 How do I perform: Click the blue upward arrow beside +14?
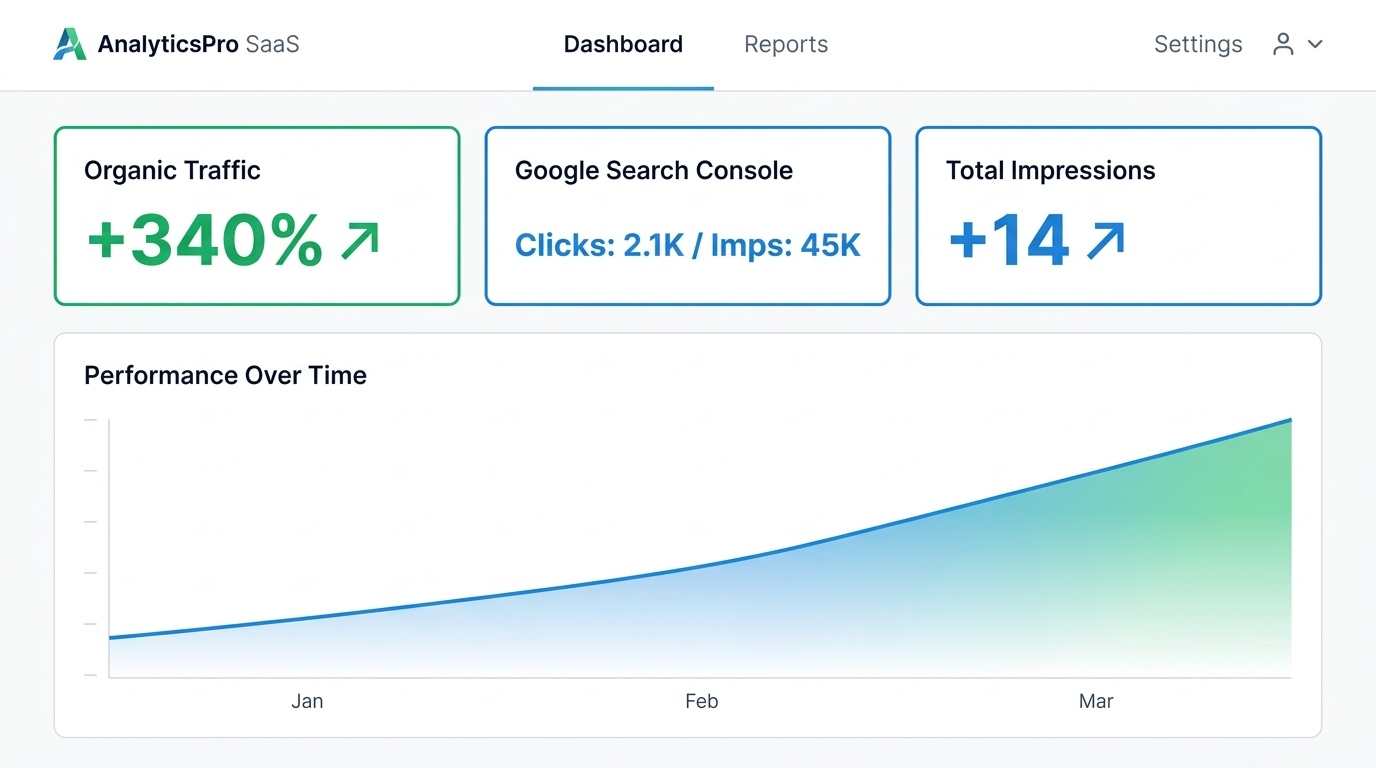1105,241
